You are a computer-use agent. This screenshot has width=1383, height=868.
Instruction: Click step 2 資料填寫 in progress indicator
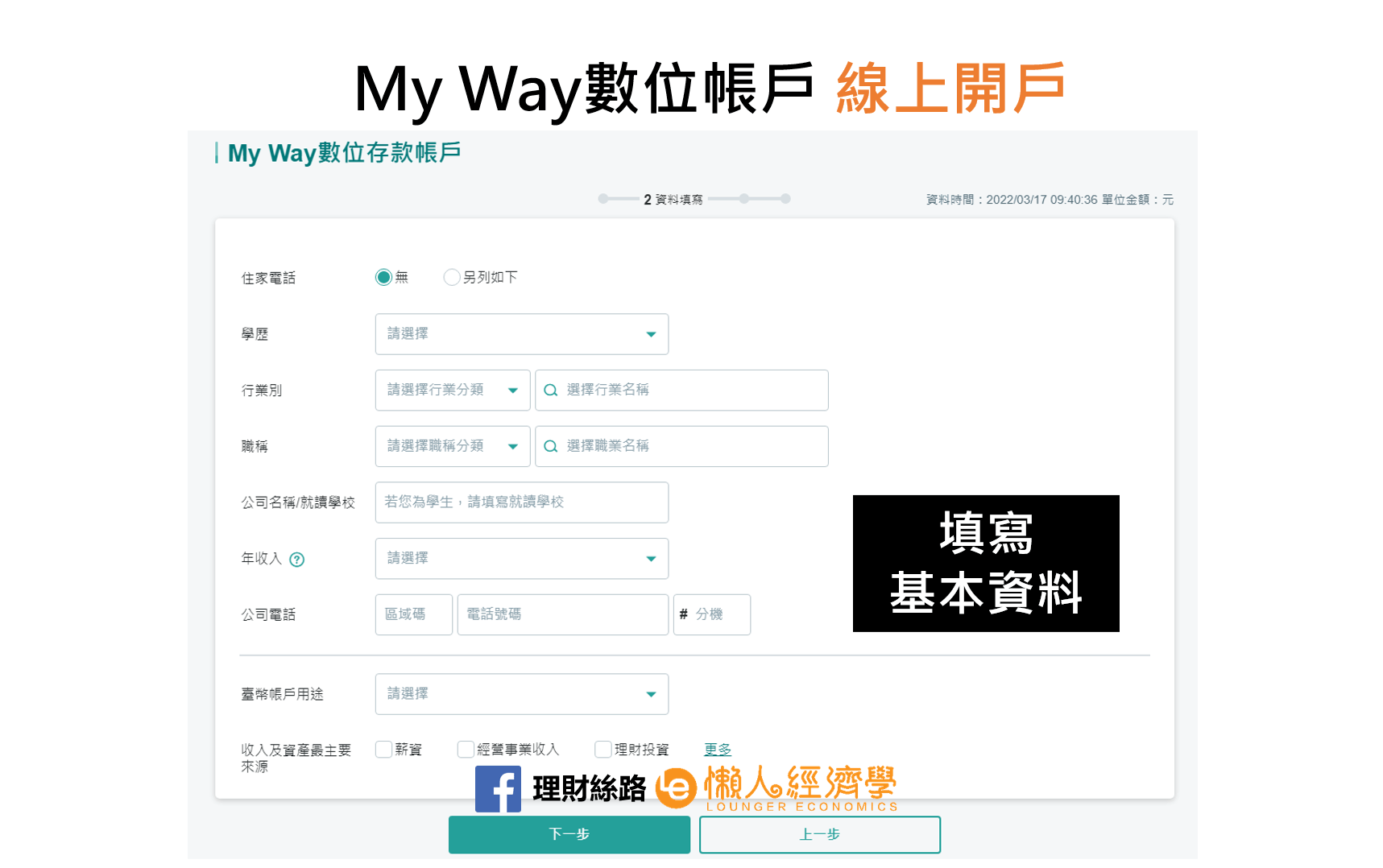pyautogui.click(x=673, y=200)
